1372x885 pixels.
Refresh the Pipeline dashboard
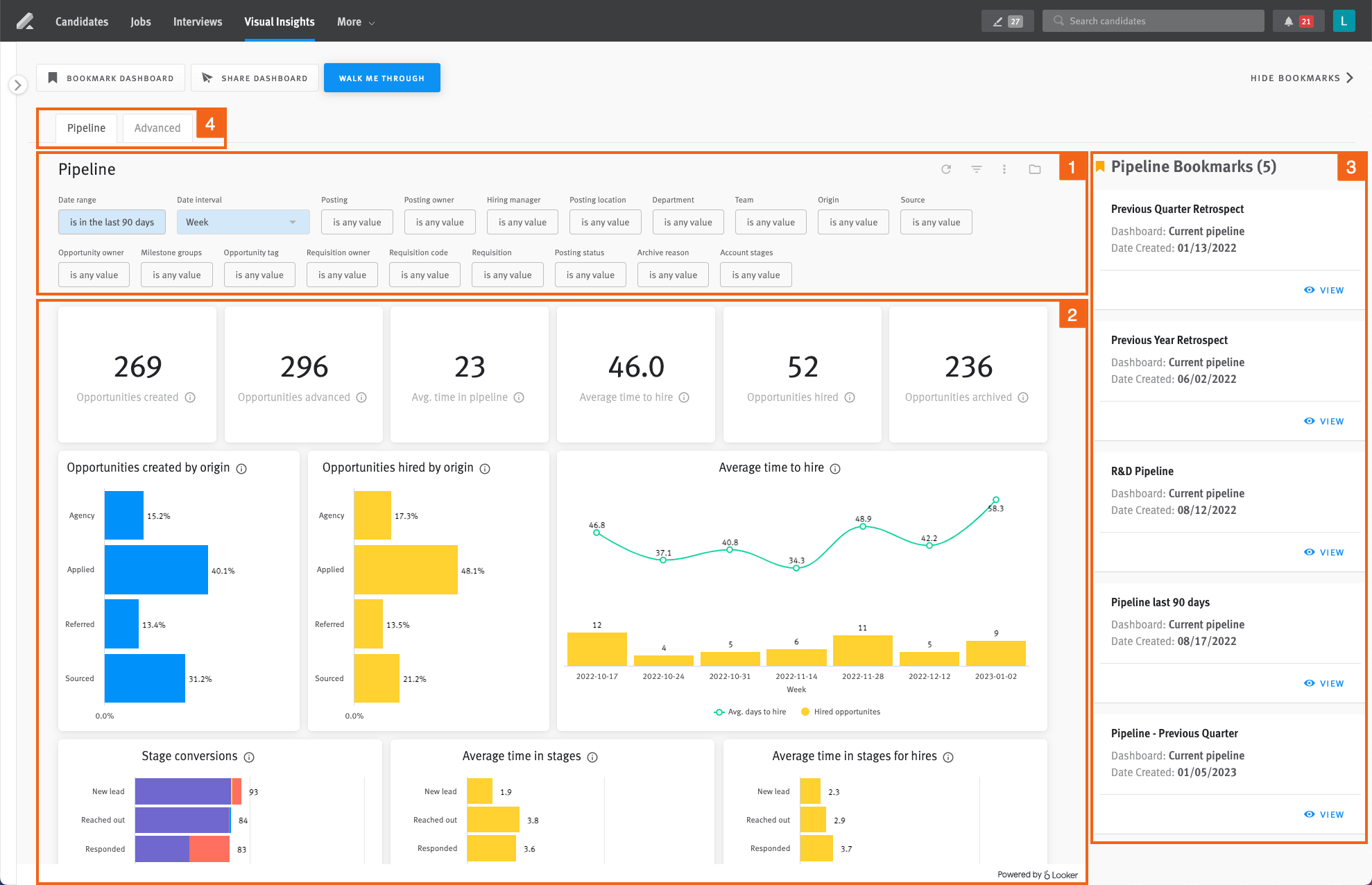(945, 169)
